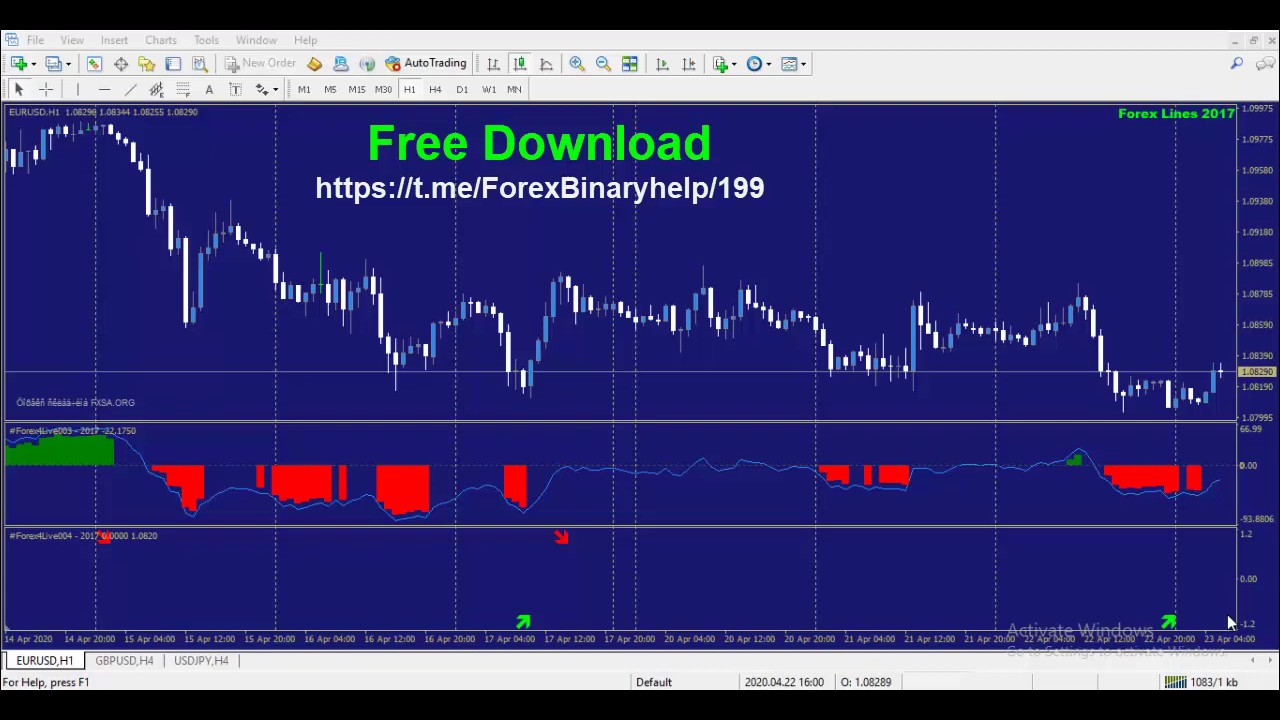Select the arrow Cursor tool

(x=18, y=90)
